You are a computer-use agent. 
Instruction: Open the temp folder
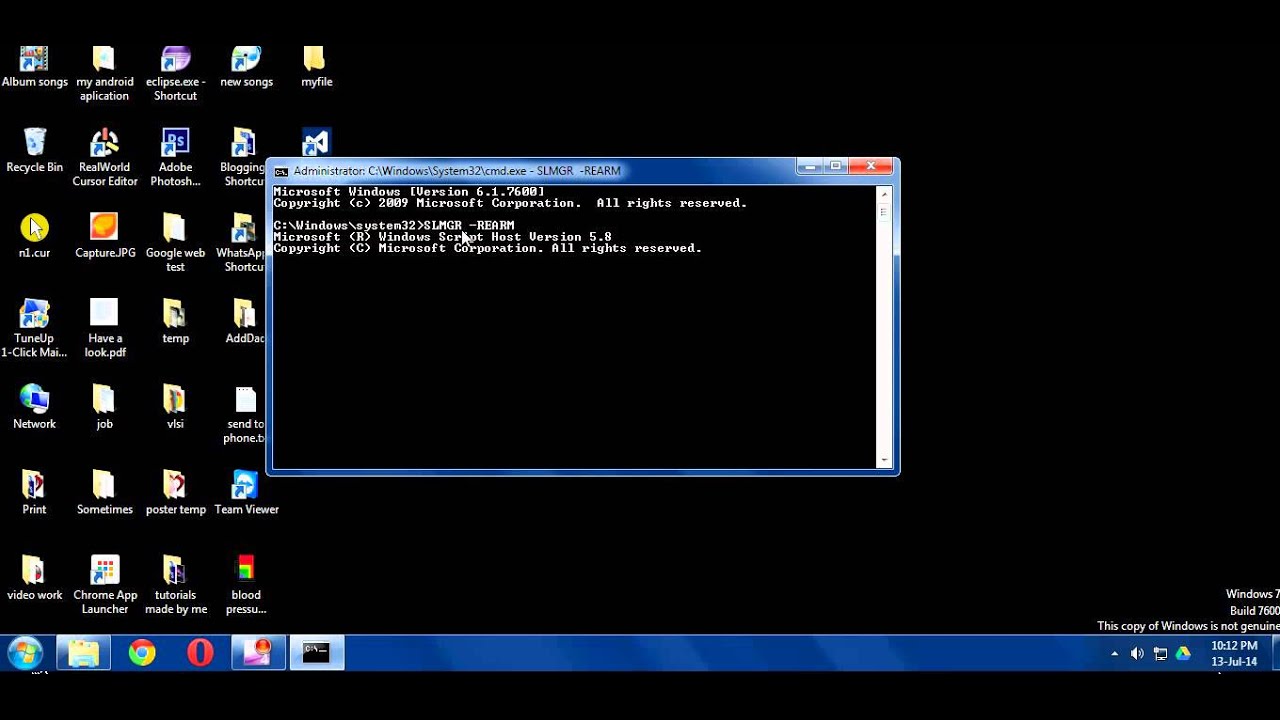175,322
